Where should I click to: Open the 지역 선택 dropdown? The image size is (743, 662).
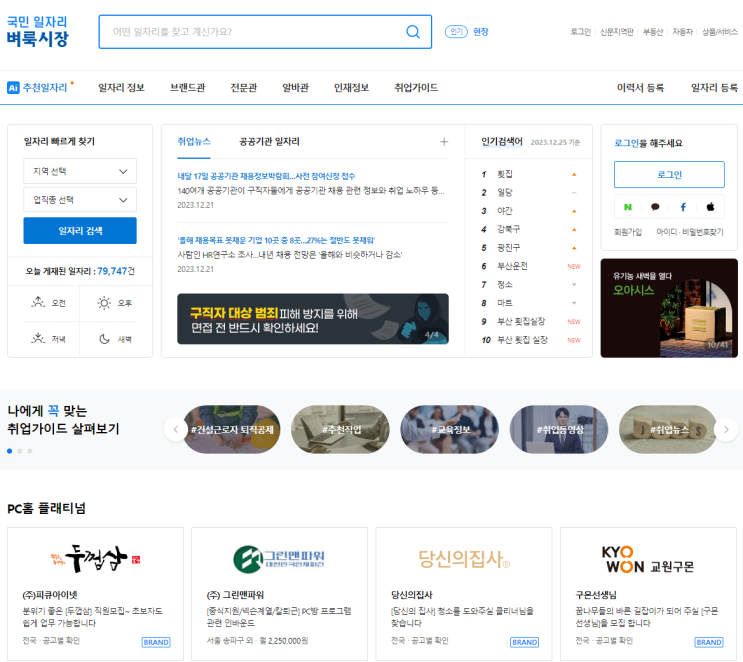[80, 171]
